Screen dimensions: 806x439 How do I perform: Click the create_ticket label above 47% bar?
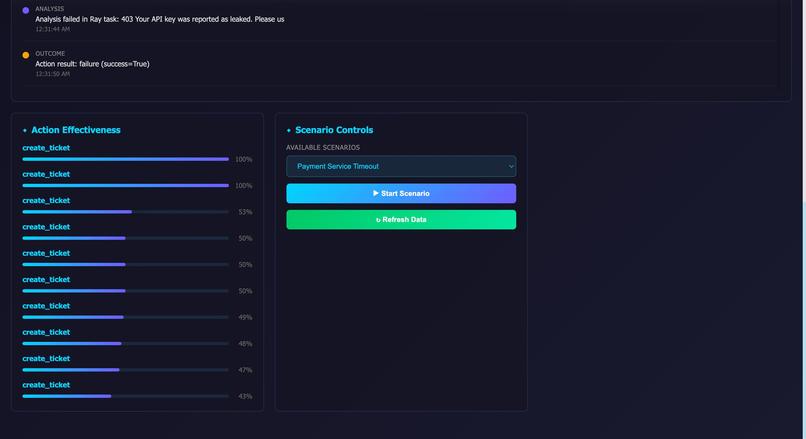[x=46, y=358]
